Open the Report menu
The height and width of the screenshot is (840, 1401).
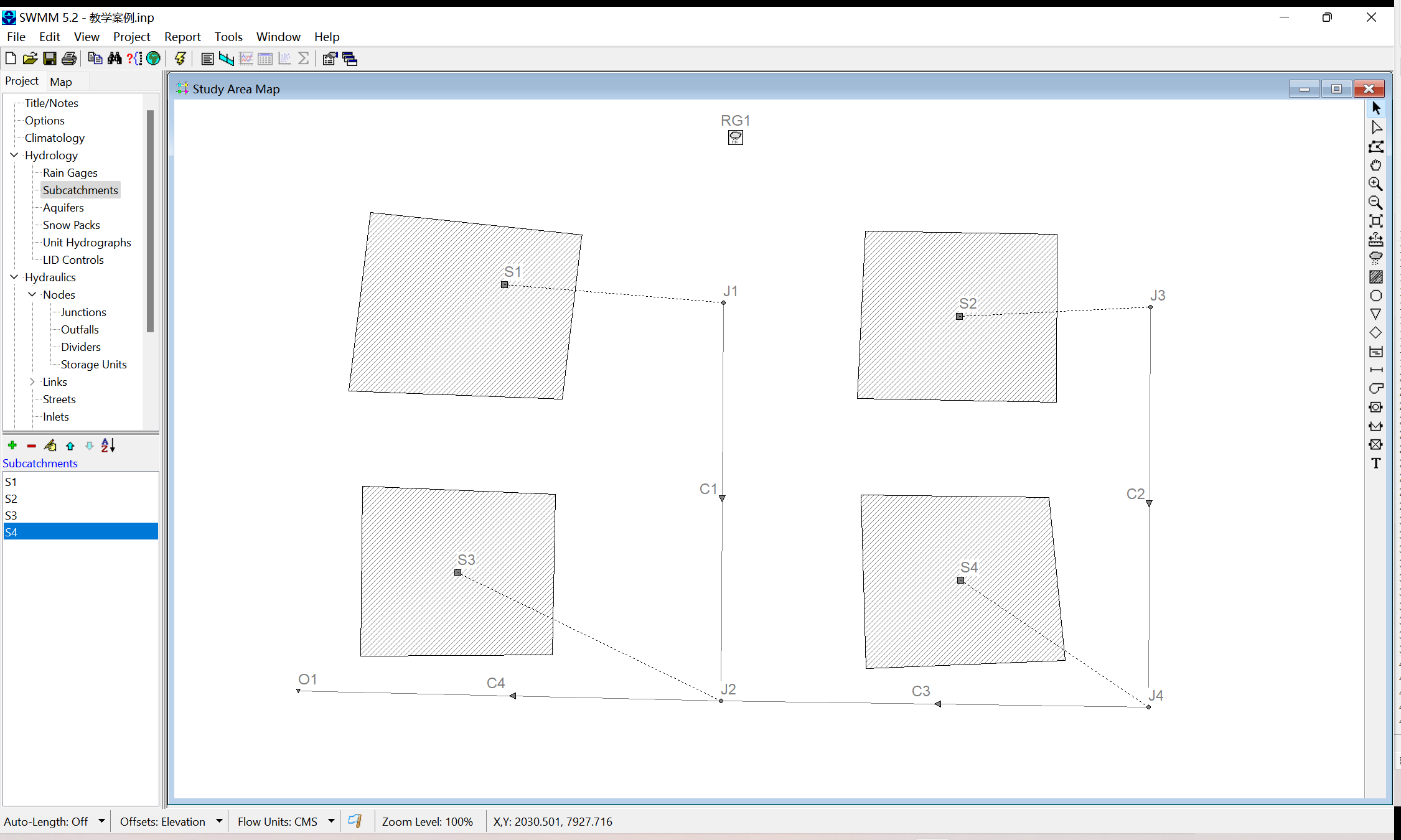[182, 37]
